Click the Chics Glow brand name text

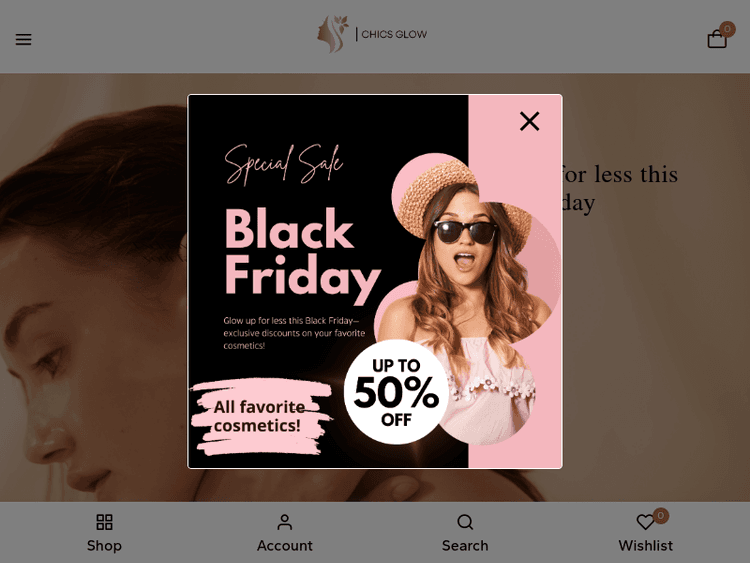coord(394,34)
